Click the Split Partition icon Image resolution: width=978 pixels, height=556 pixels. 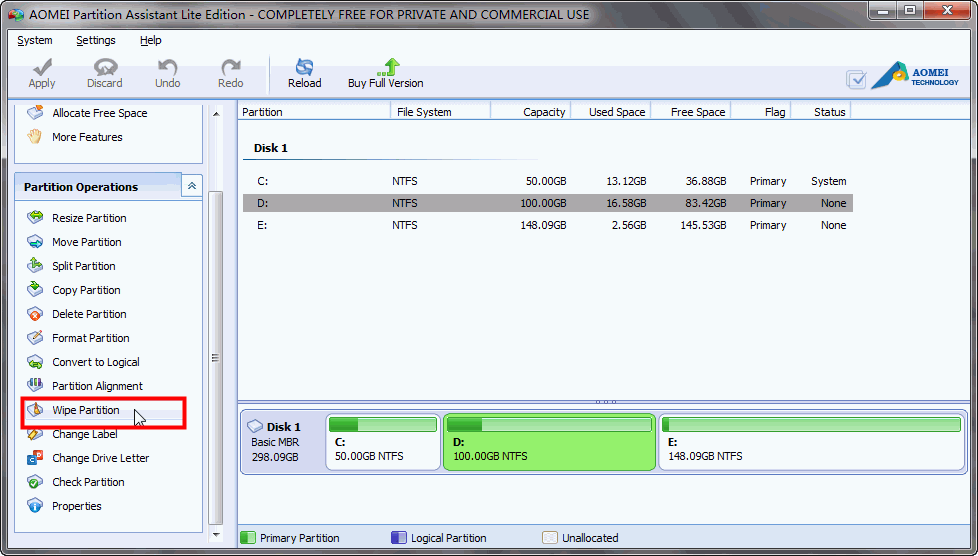(x=35, y=266)
